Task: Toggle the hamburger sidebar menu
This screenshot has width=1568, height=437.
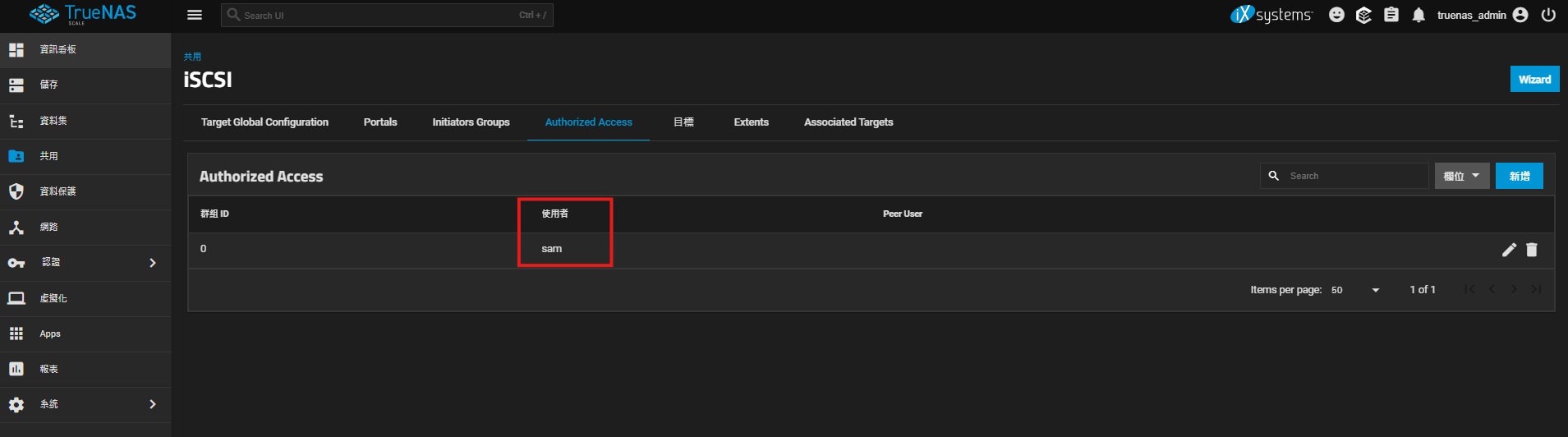Action: [x=195, y=15]
